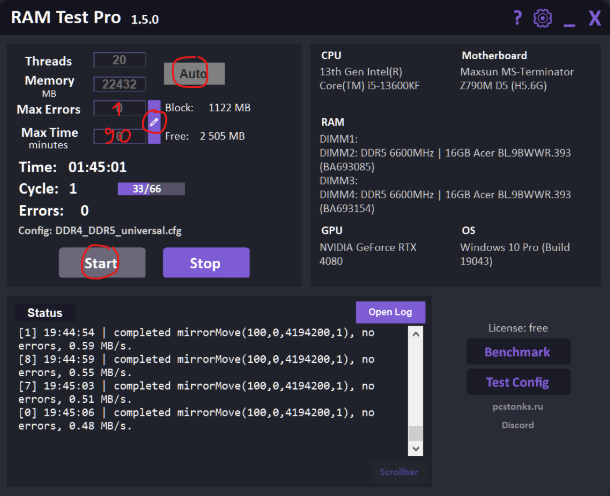Click the Memory MB input field

(119, 84)
